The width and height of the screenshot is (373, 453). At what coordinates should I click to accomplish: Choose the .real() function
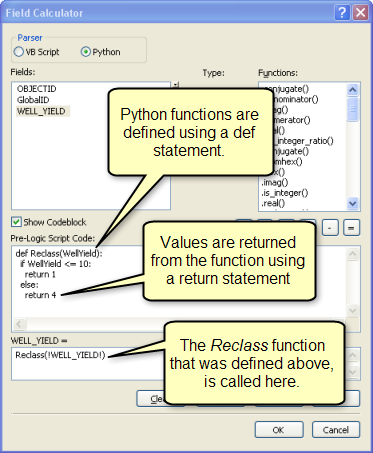pyautogui.click(x=273, y=203)
